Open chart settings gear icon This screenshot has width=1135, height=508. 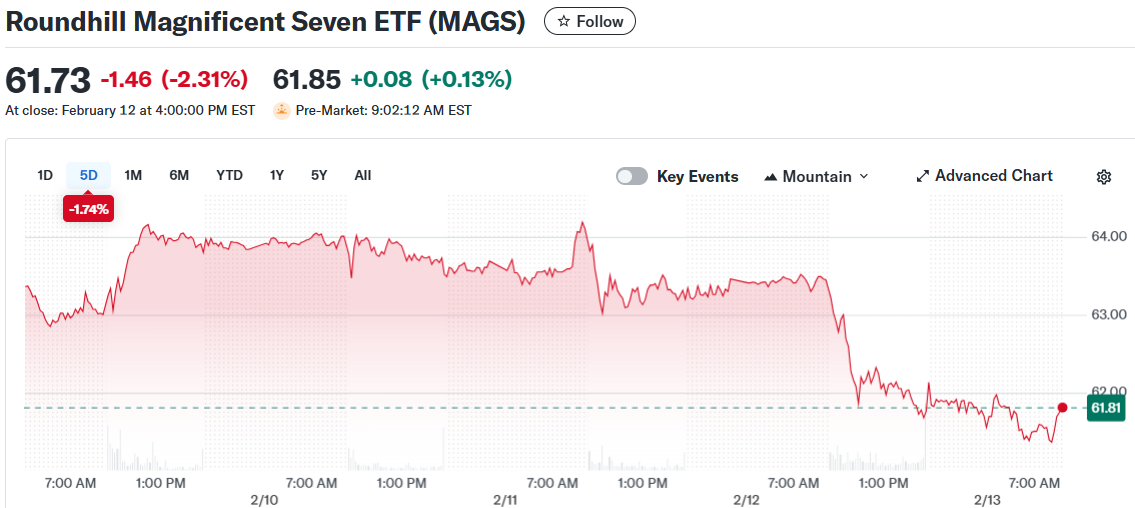(1104, 177)
